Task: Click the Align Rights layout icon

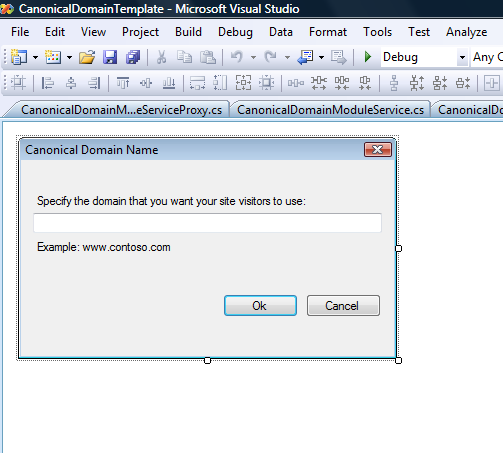Action: 94,83
